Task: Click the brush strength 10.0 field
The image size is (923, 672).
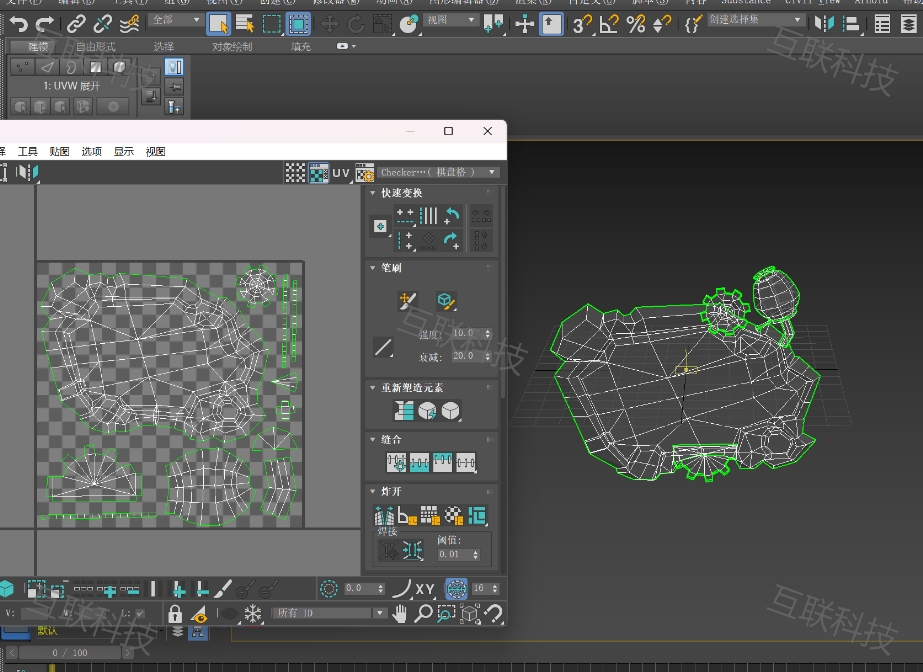Action: [x=472, y=334]
